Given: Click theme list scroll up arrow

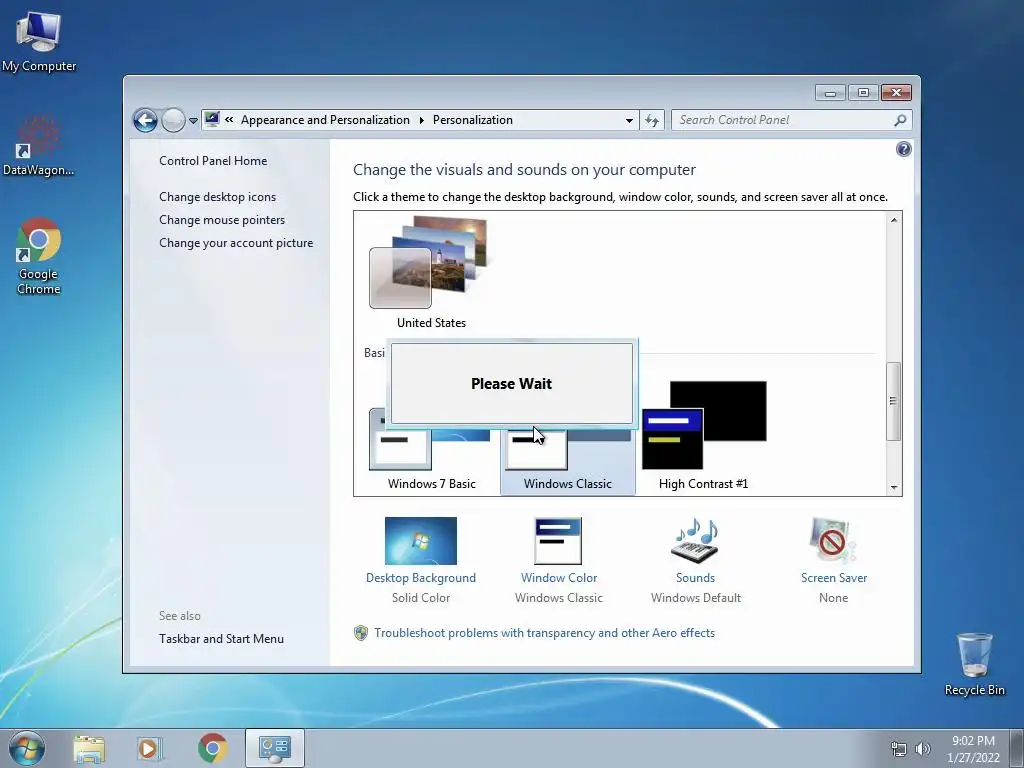Looking at the screenshot, I should (x=894, y=220).
